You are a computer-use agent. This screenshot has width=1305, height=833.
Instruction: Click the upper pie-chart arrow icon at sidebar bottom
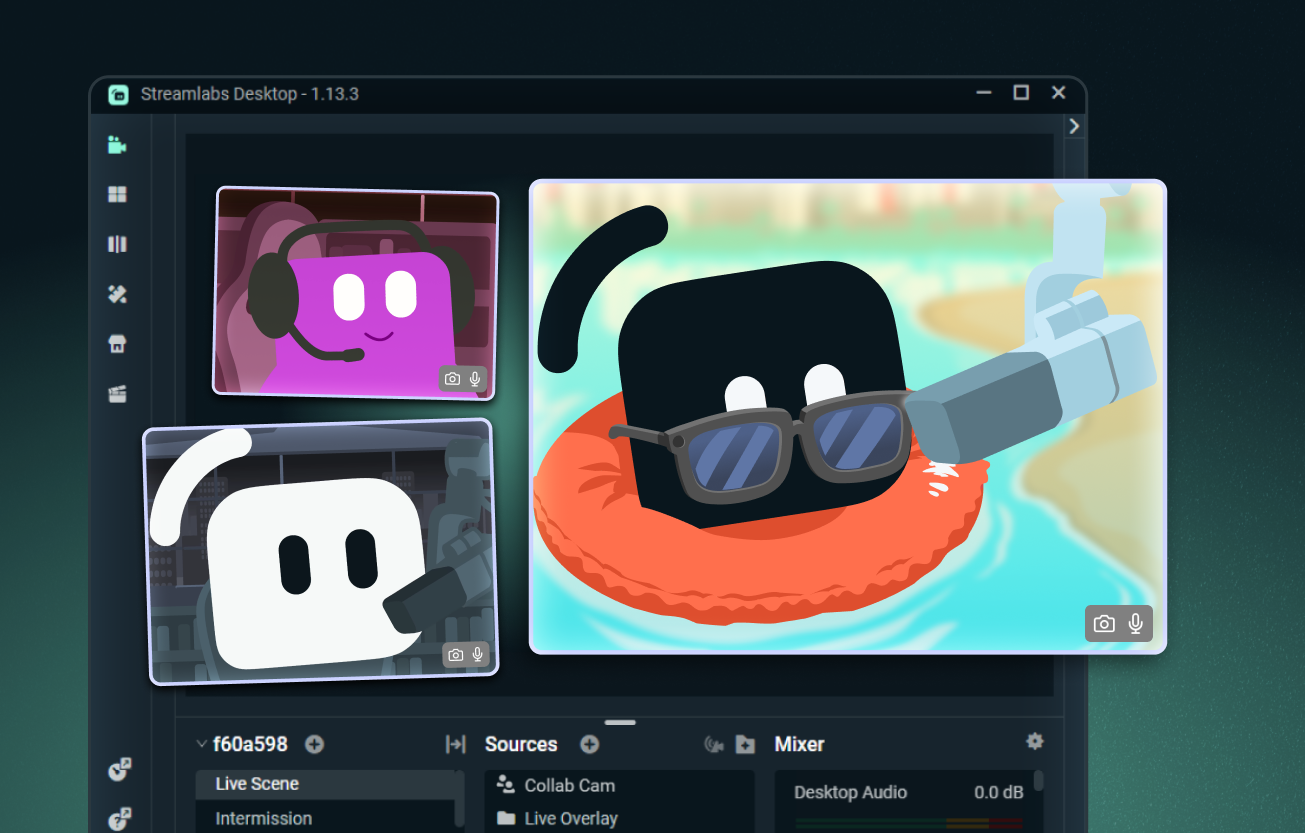click(120, 769)
